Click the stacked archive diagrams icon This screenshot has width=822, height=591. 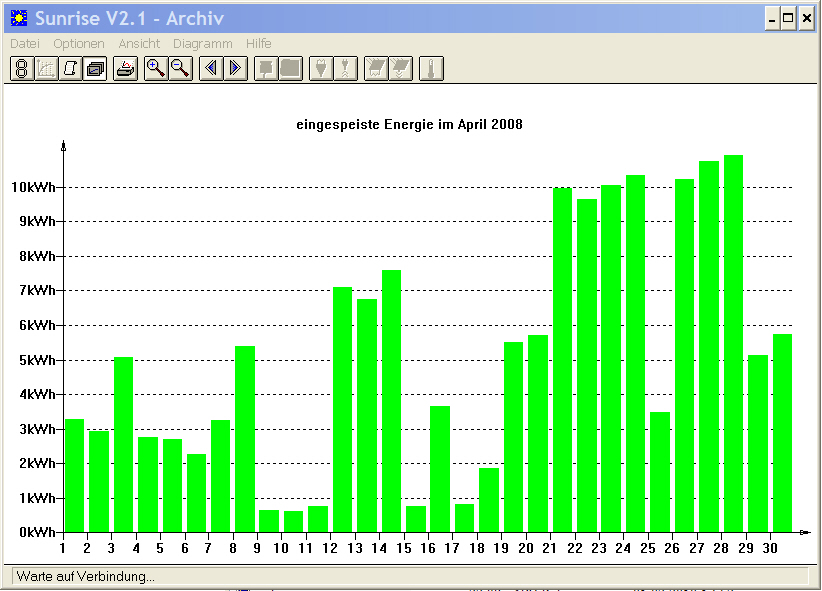pos(95,69)
